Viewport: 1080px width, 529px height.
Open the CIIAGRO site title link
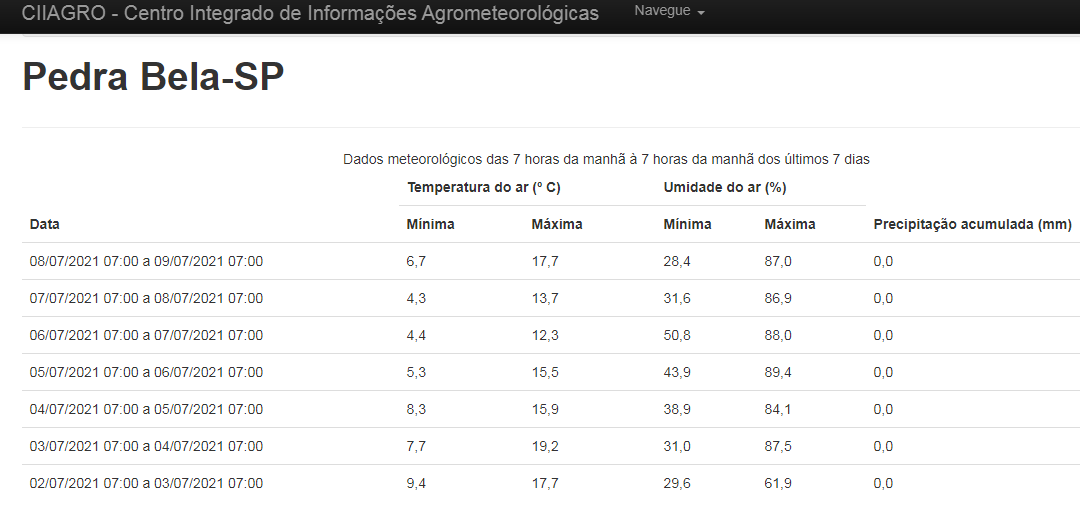(310, 13)
